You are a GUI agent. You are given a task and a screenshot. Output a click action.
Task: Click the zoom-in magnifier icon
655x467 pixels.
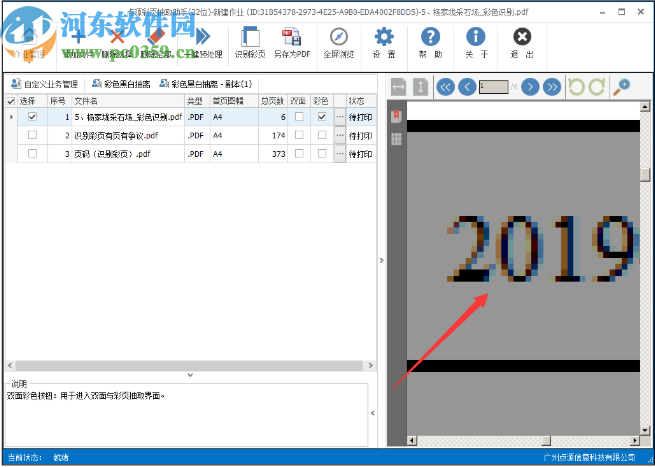point(622,87)
